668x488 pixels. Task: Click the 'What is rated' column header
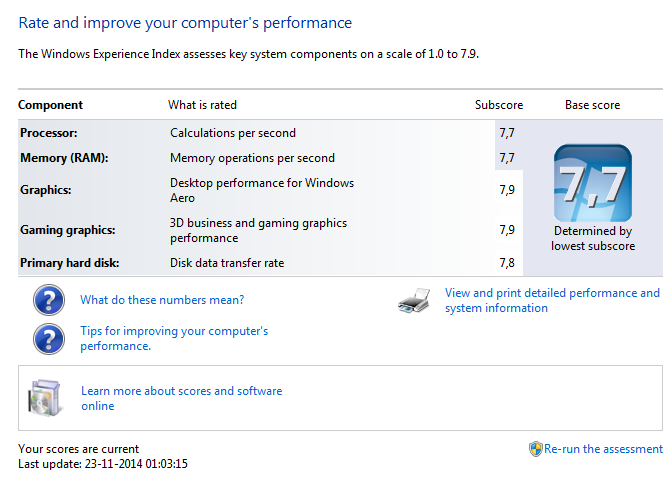click(202, 105)
